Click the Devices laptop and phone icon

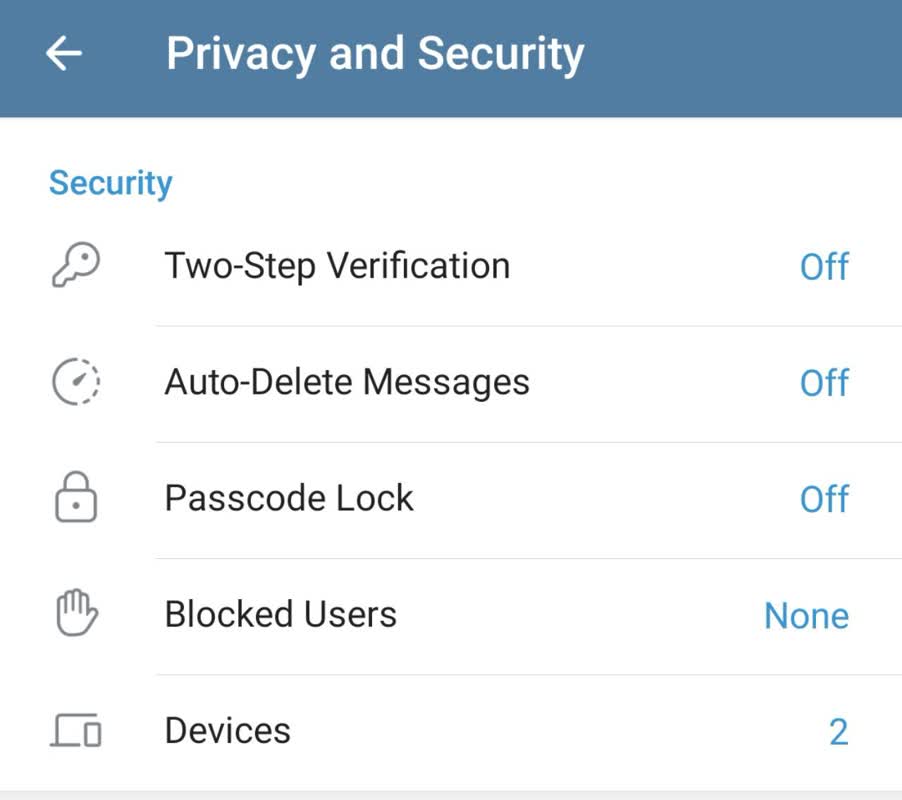click(76, 731)
